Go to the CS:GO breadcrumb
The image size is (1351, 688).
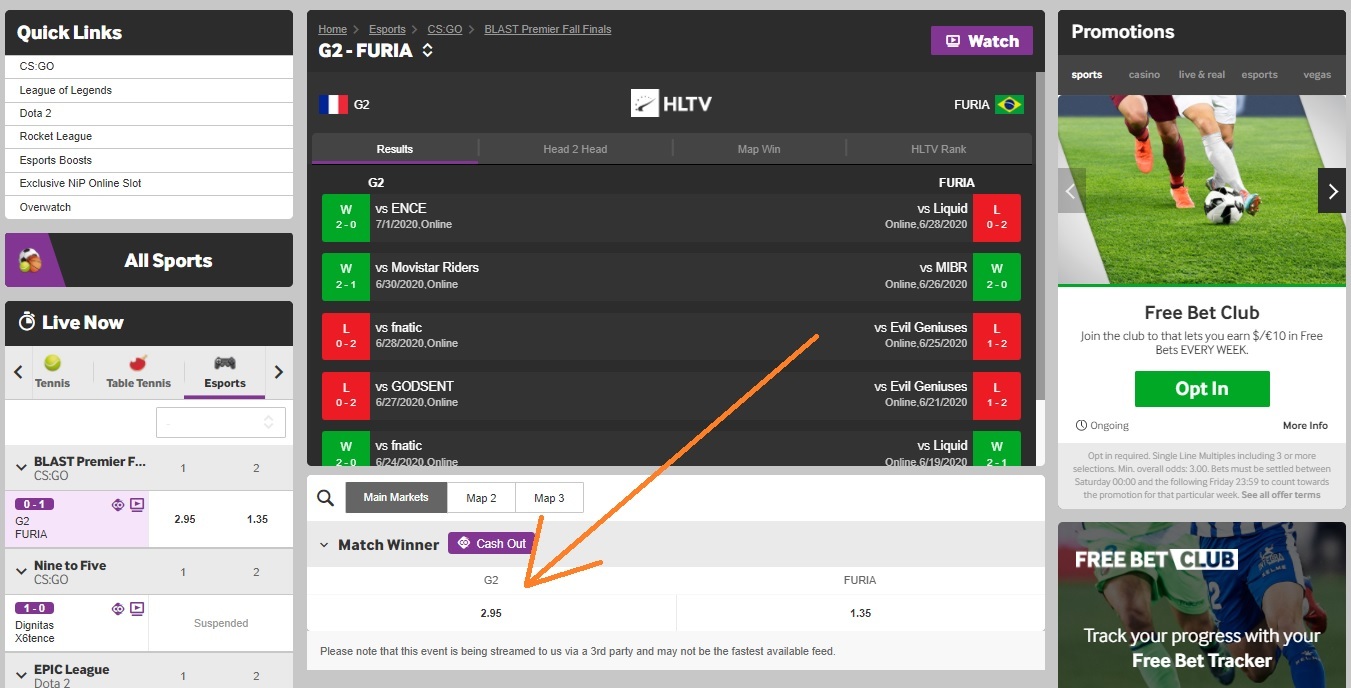click(444, 29)
